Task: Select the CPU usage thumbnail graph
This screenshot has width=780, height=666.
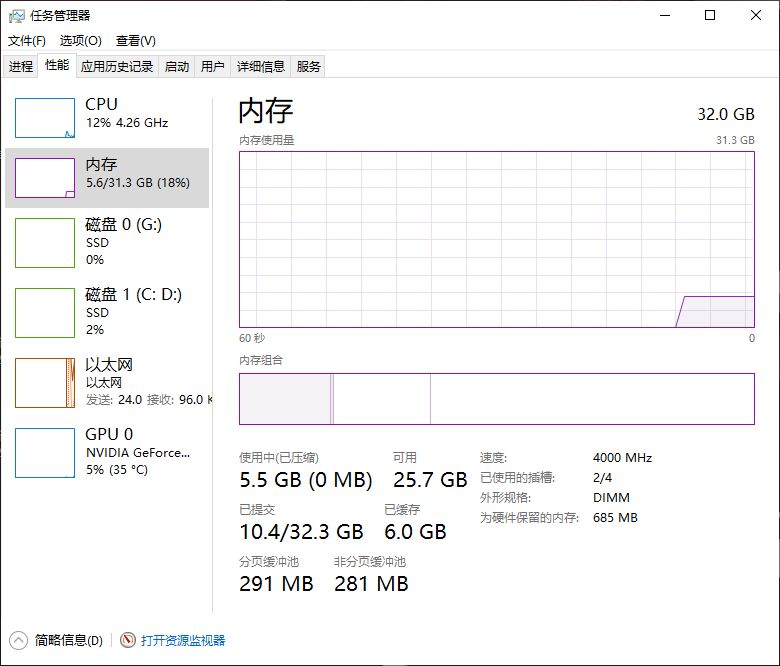Action: (45, 118)
